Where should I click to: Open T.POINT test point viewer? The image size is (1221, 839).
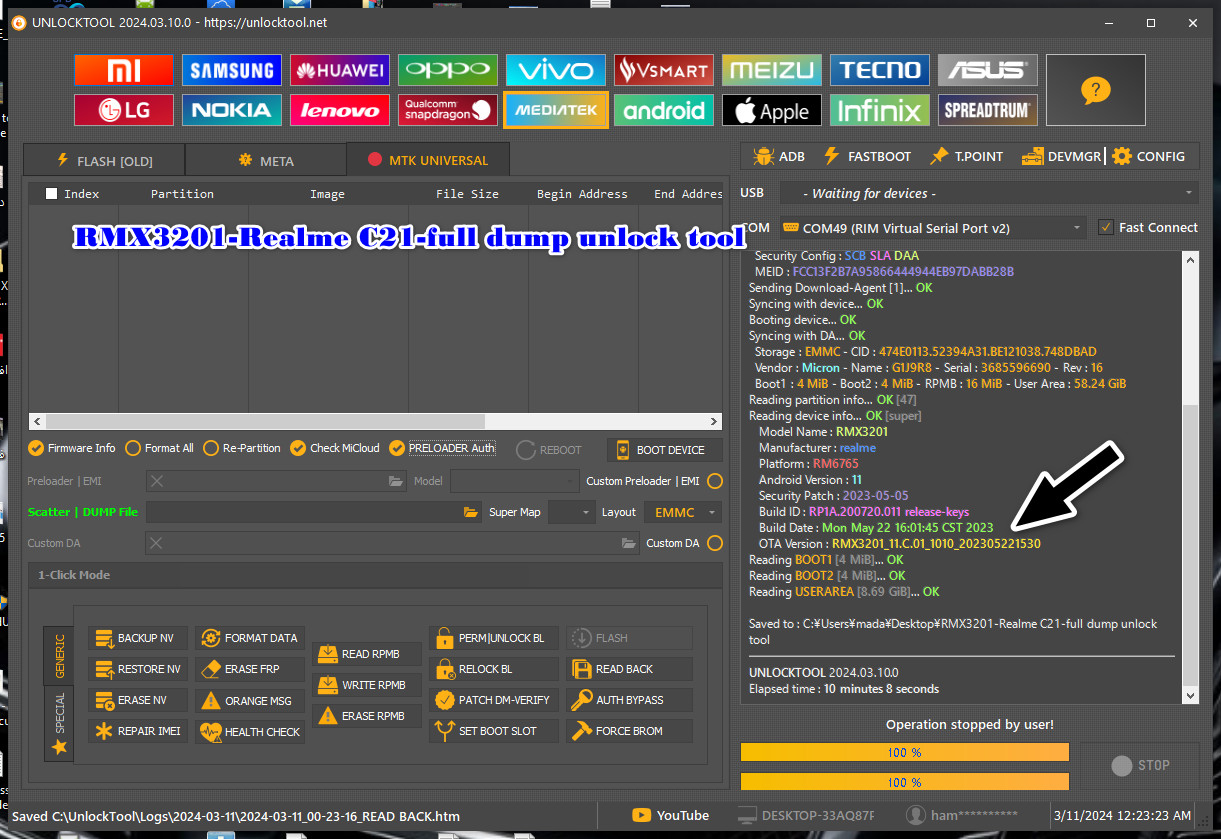pyautogui.click(x=965, y=157)
